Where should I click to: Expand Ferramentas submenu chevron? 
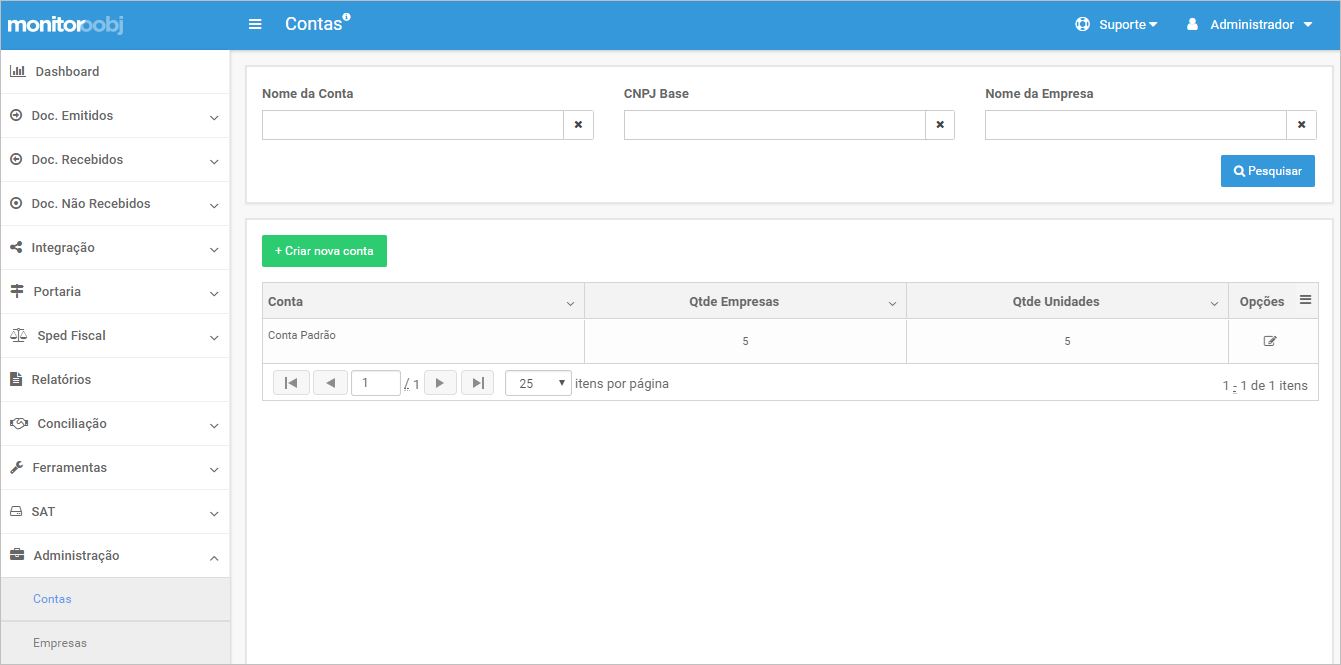(214, 470)
